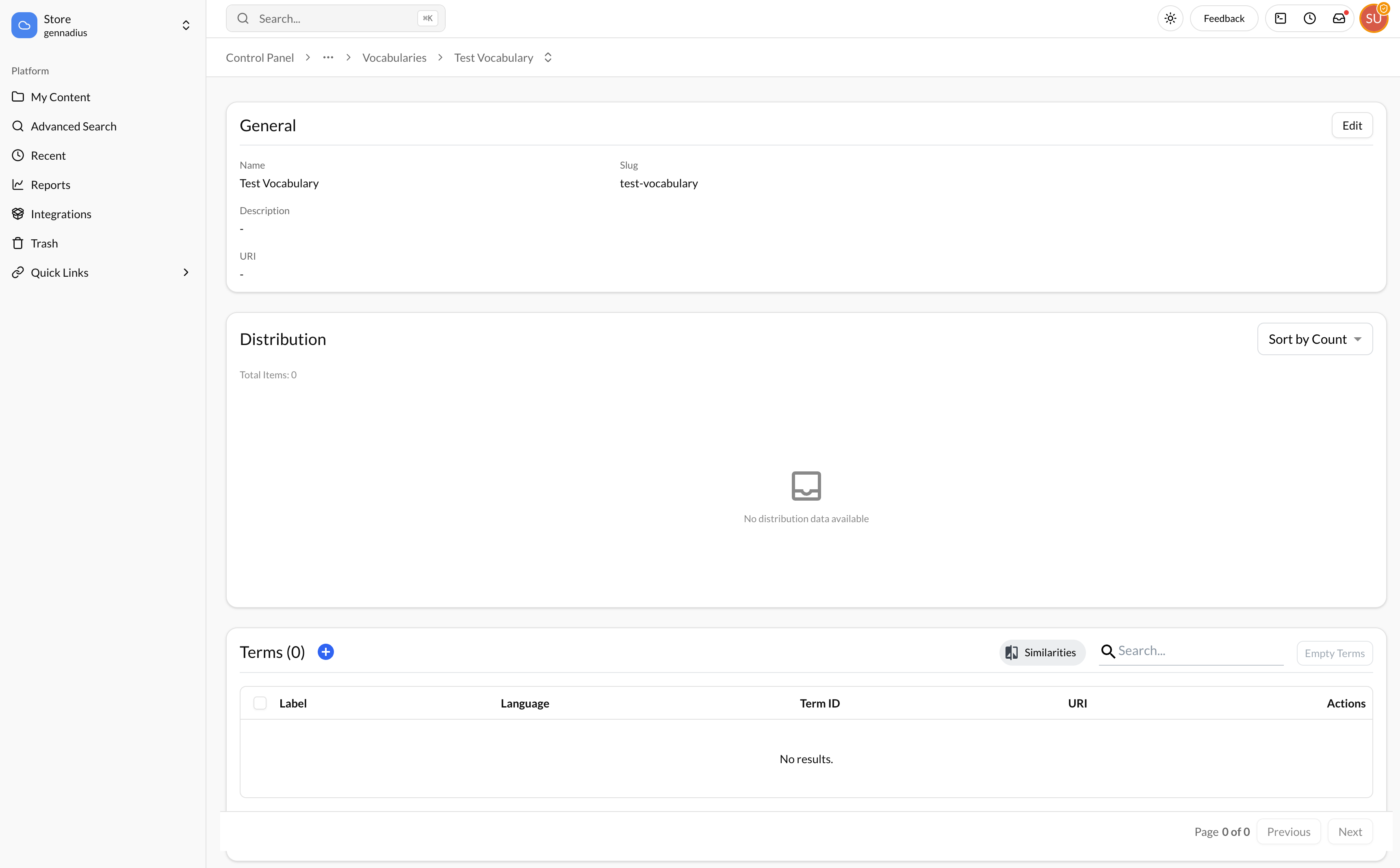1400x868 pixels.
Task: Click the Vocabularies breadcrumb link
Action: point(394,57)
